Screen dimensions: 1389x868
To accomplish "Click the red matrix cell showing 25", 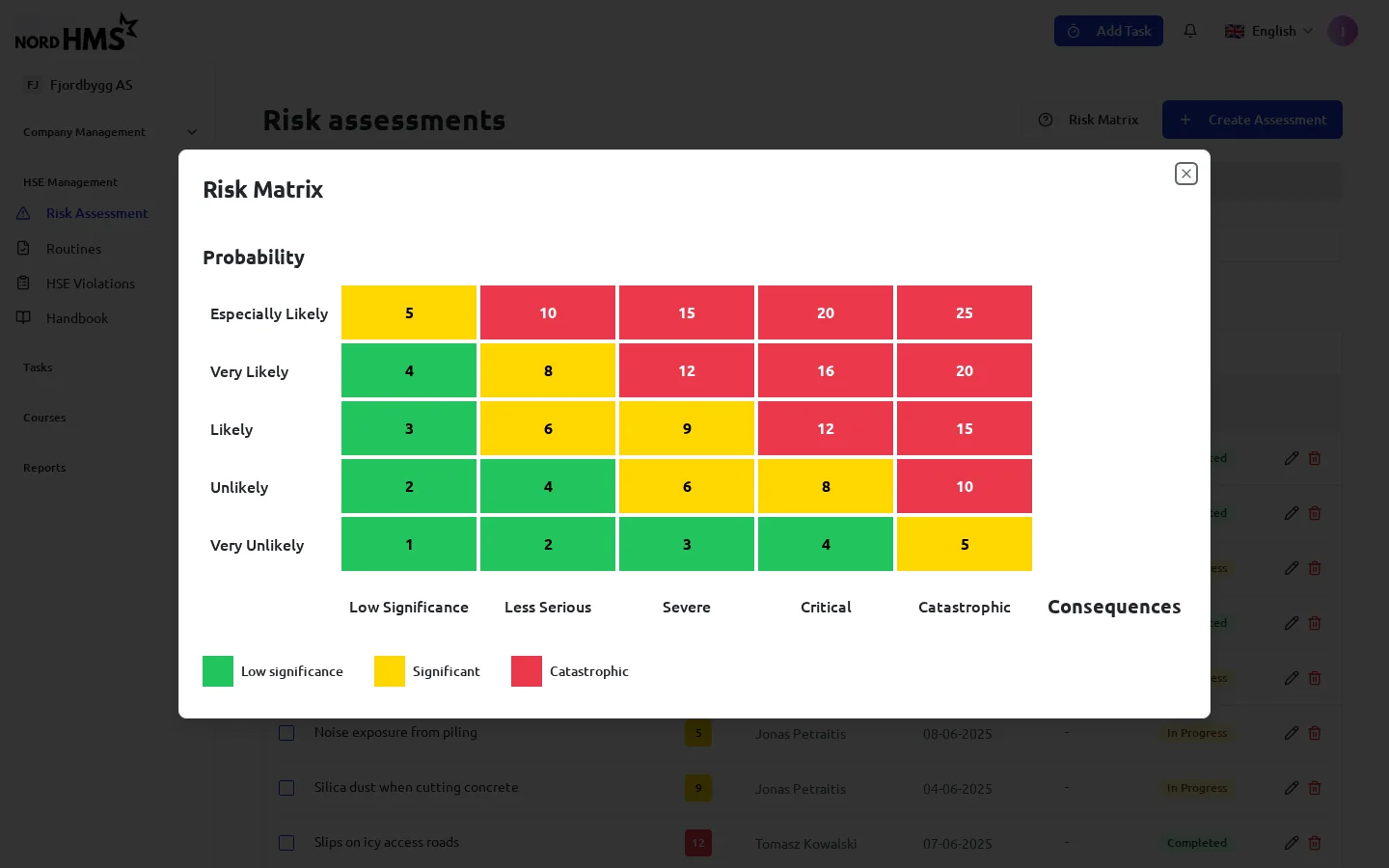I will [x=965, y=312].
